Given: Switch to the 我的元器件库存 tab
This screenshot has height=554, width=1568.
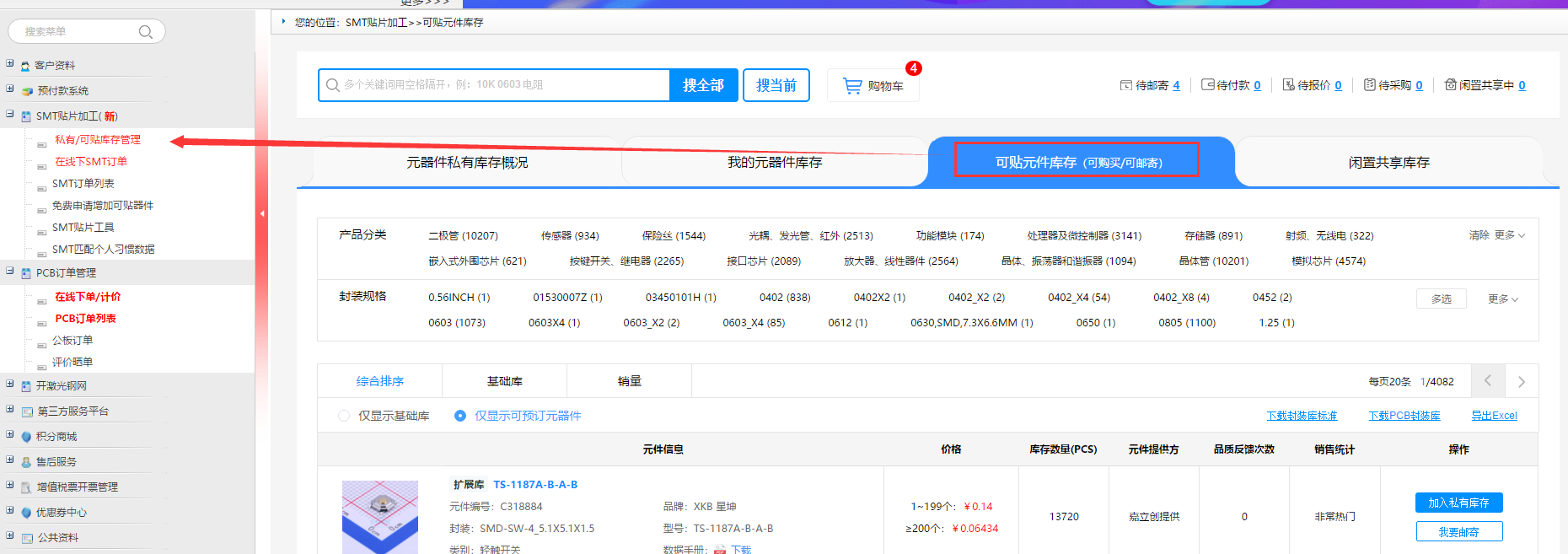Looking at the screenshot, I should 774,162.
